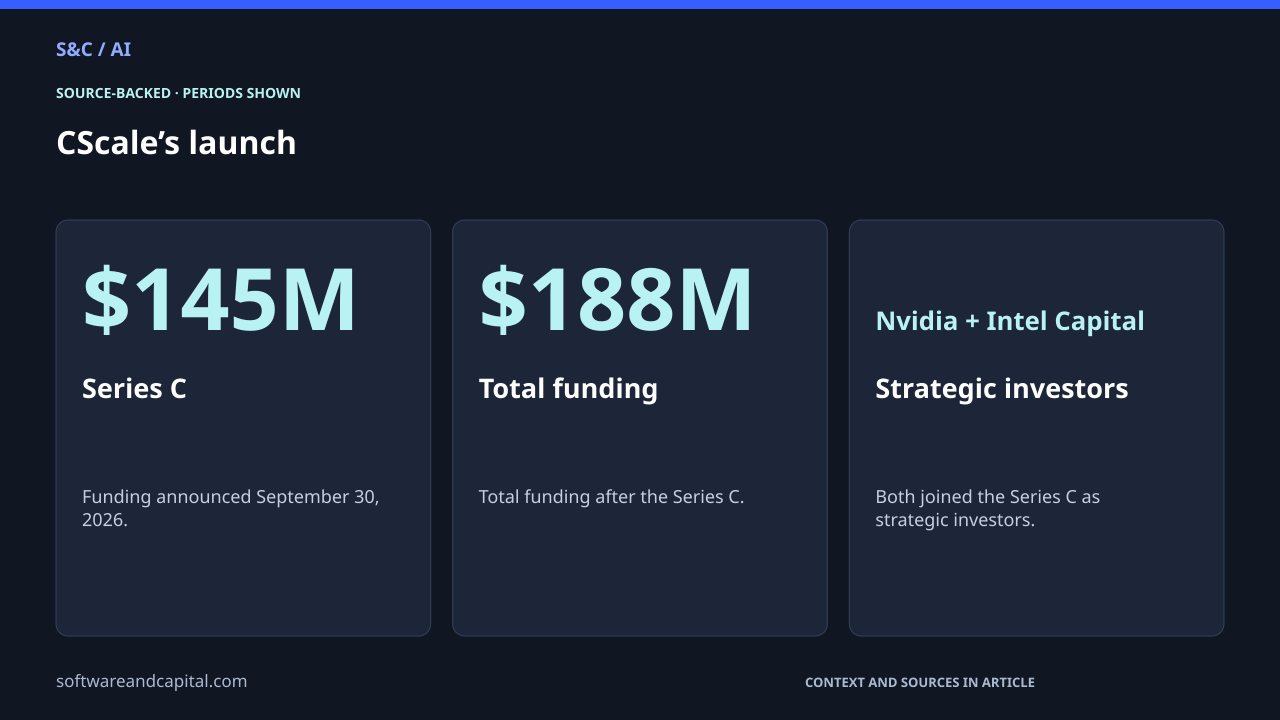The width and height of the screenshot is (1280, 720).
Task: Select the 'SOURCE-BACKED · PERIODS SHOWN' tagline
Action: click(x=178, y=93)
